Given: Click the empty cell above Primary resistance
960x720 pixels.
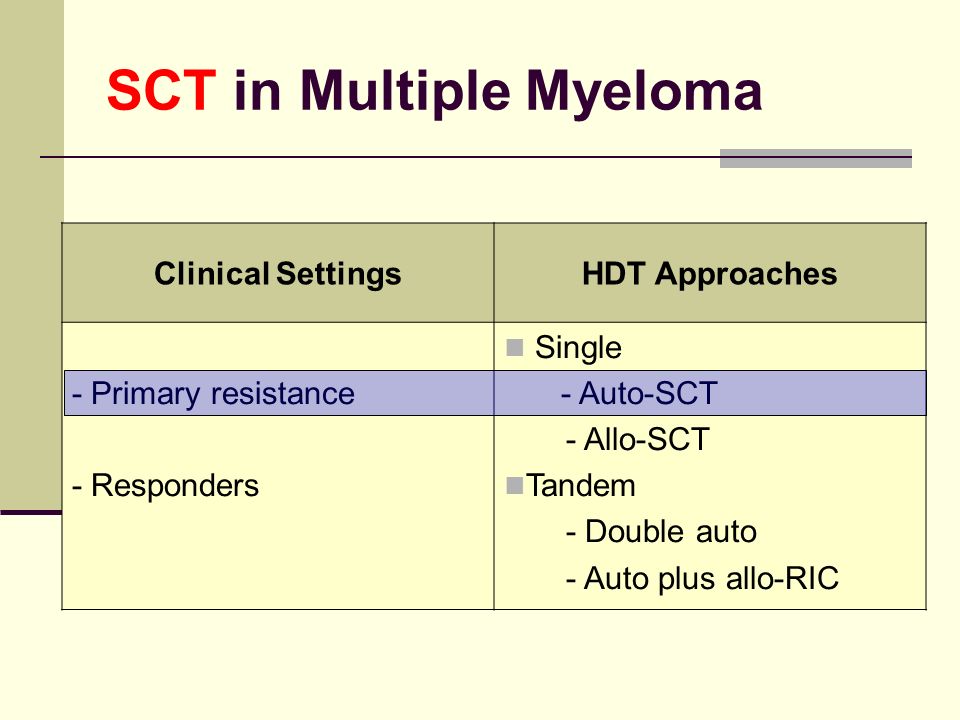Looking at the screenshot, I should tap(278, 347).
